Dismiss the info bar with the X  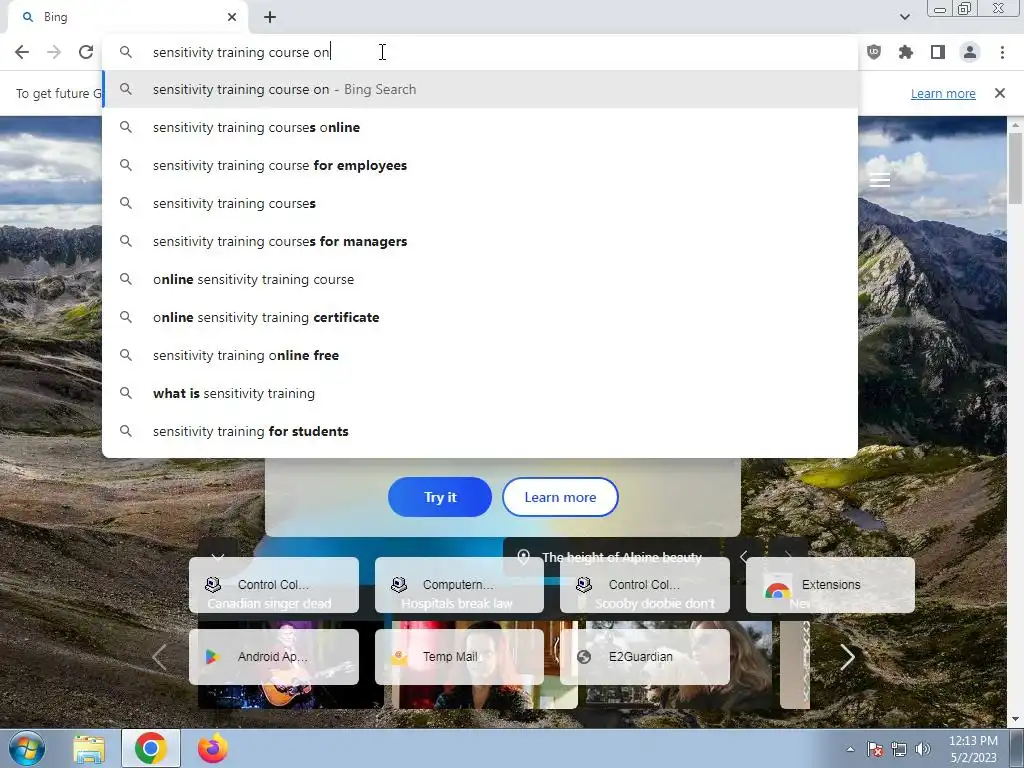(x=1000, y=93)
